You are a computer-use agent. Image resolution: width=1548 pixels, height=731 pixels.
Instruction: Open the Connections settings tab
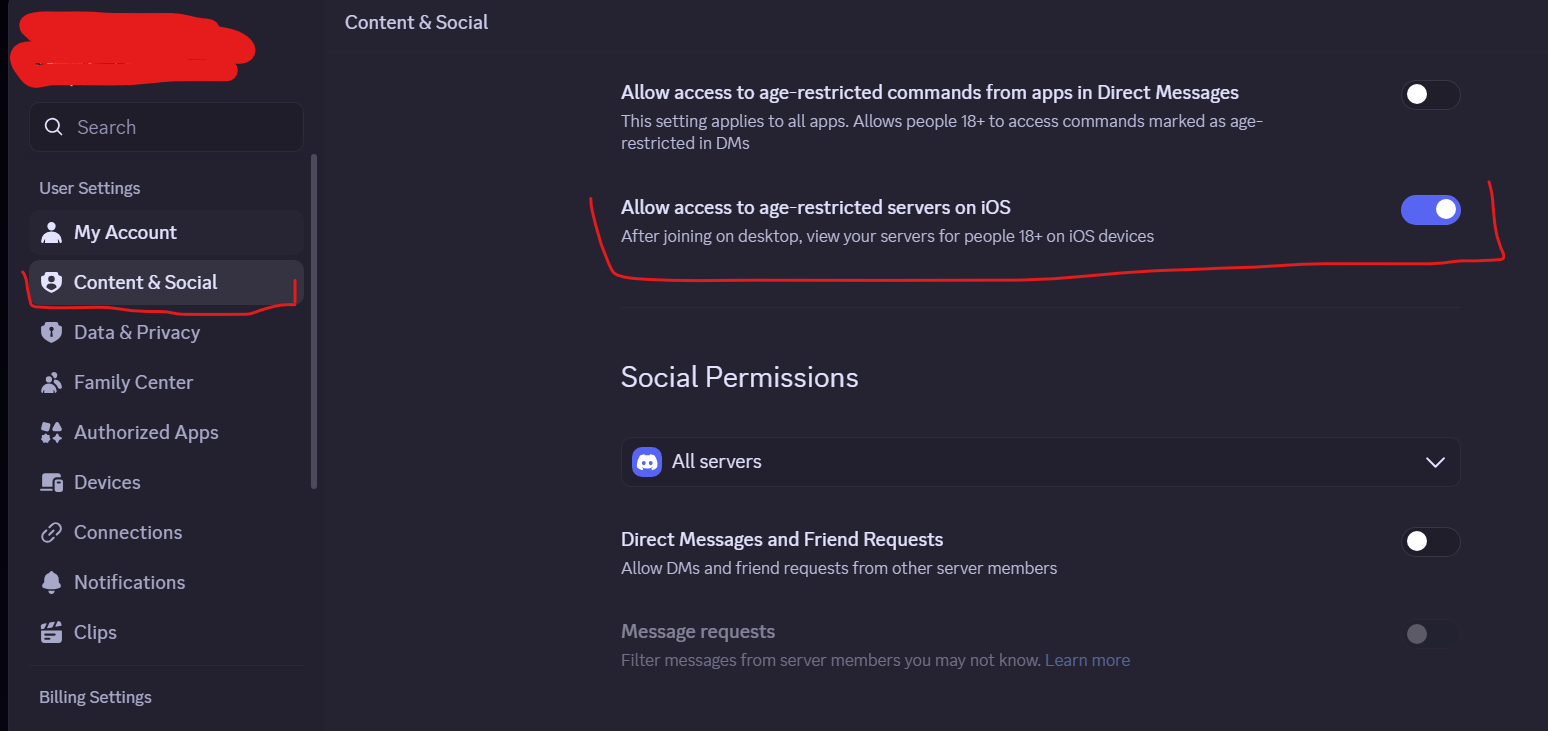(x=128, y=532)
